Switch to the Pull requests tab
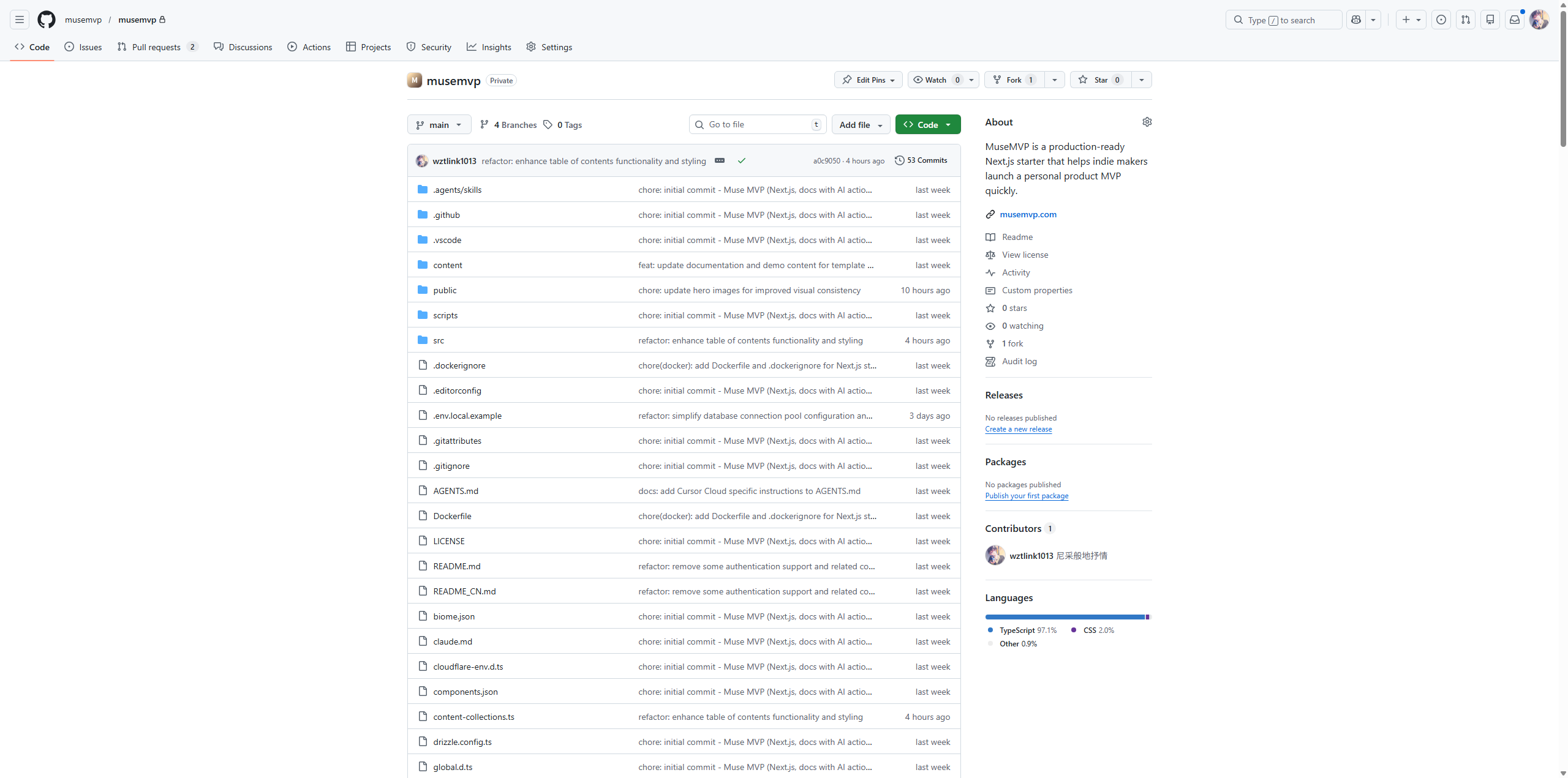The image size is (1568, 778). click(156, 47)
